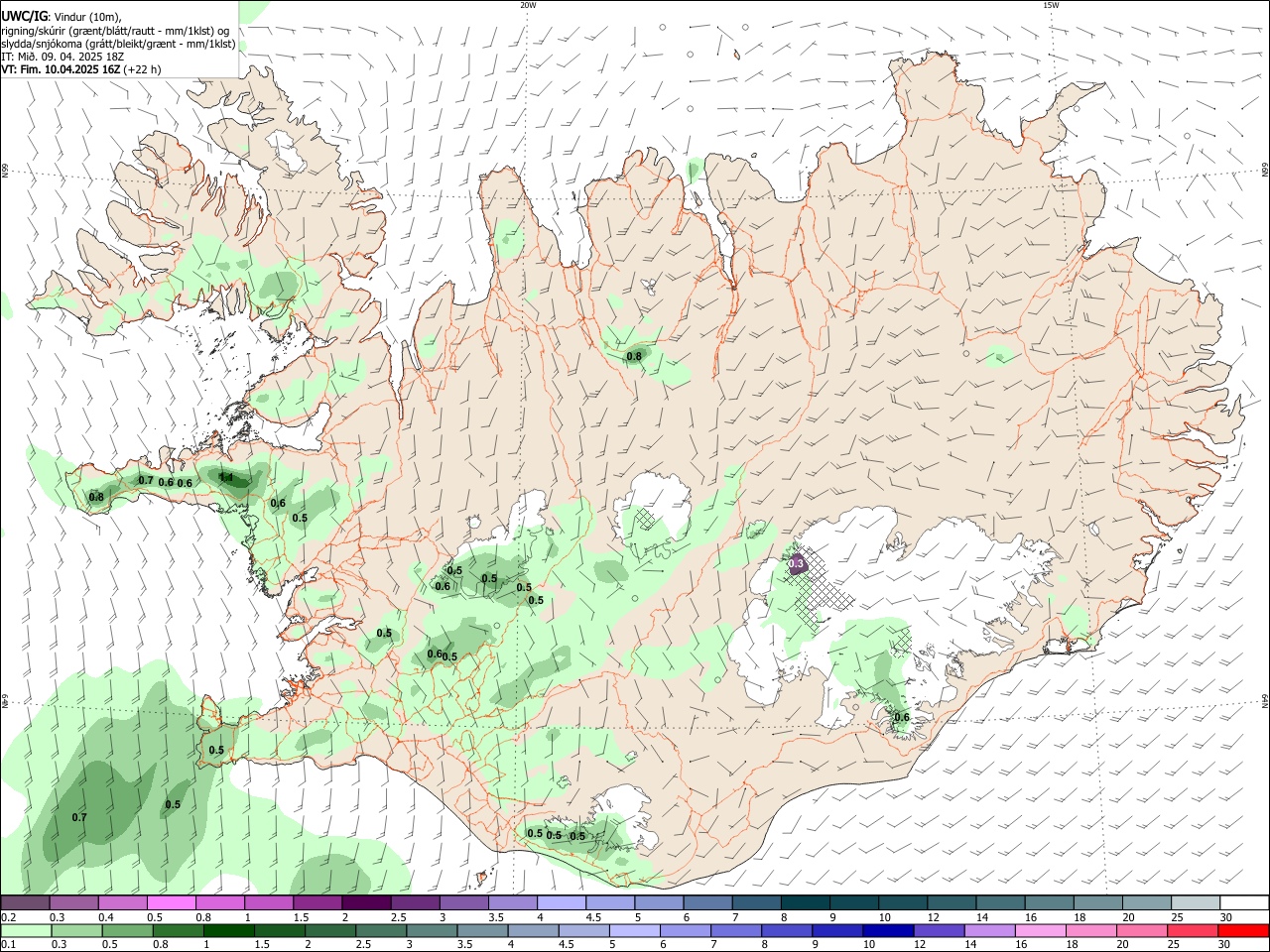The height and width of the screenshot is (952, 1270).
Task: Click the 1.1 precipitation value on Snæfellsnes
Action: tap(225, 478)
